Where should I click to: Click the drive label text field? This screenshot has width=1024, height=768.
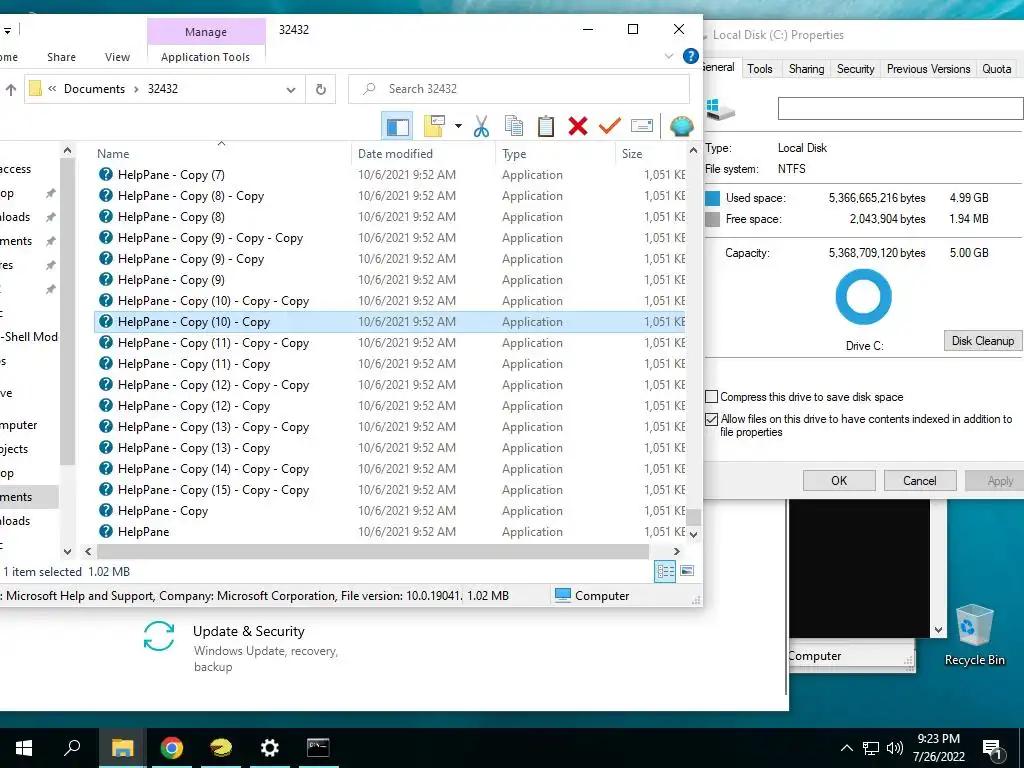(x=901, y=108)
